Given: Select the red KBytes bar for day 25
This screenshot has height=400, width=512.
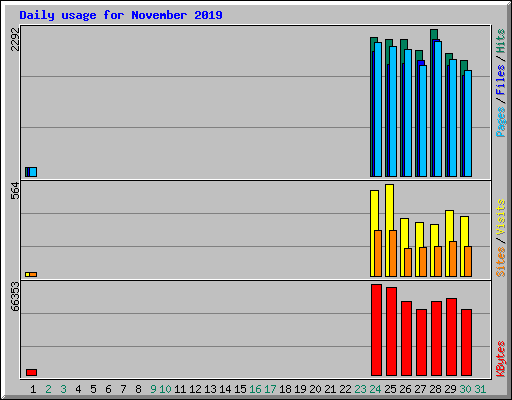Looking at the screenshot, I should click(x=391, y=331).
